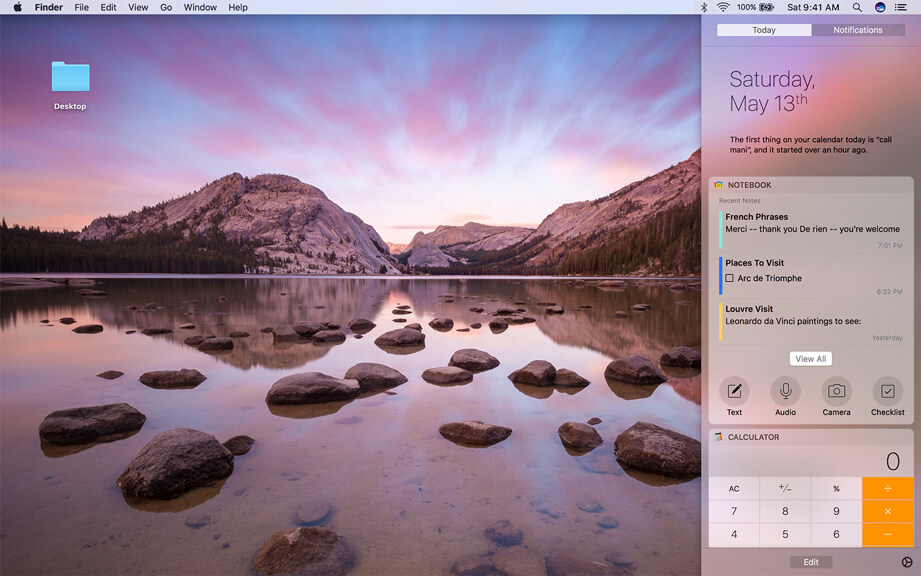Open Siri from the menu bar
The image size is (921, 576).
[x=880, y=7]
